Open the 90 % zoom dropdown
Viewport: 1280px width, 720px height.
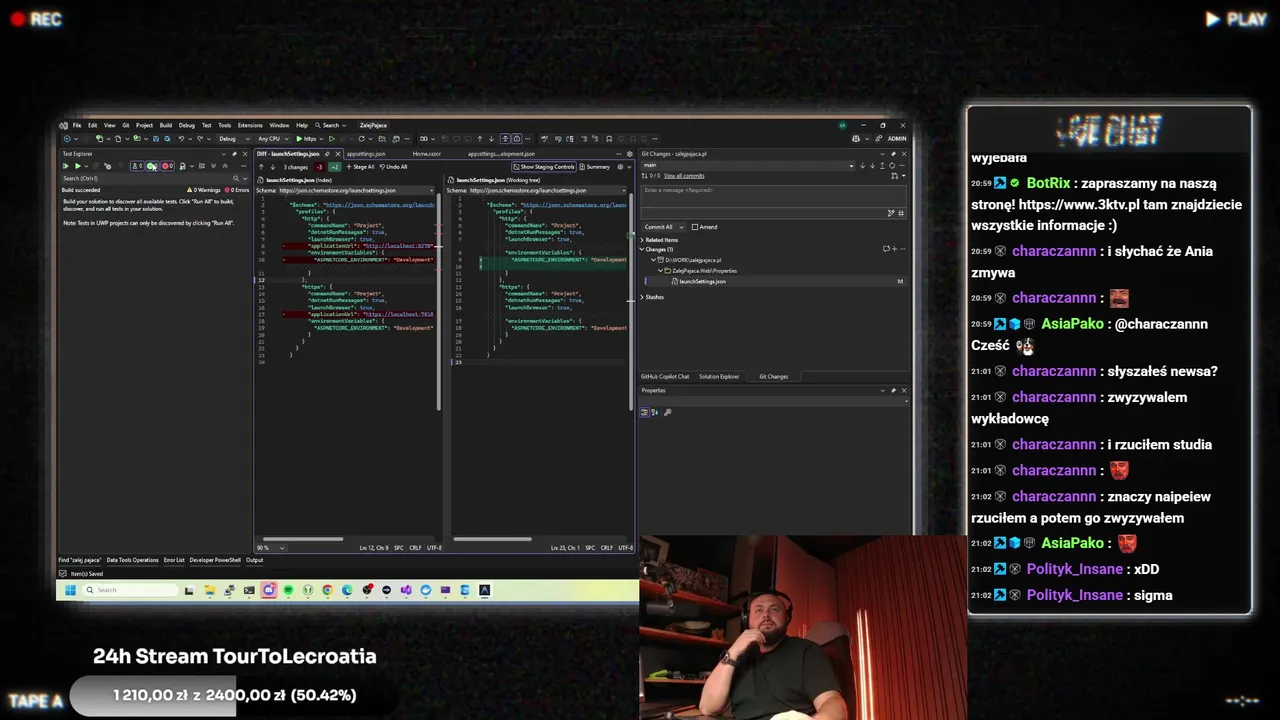pyautogui.click(x=270, y=548)
